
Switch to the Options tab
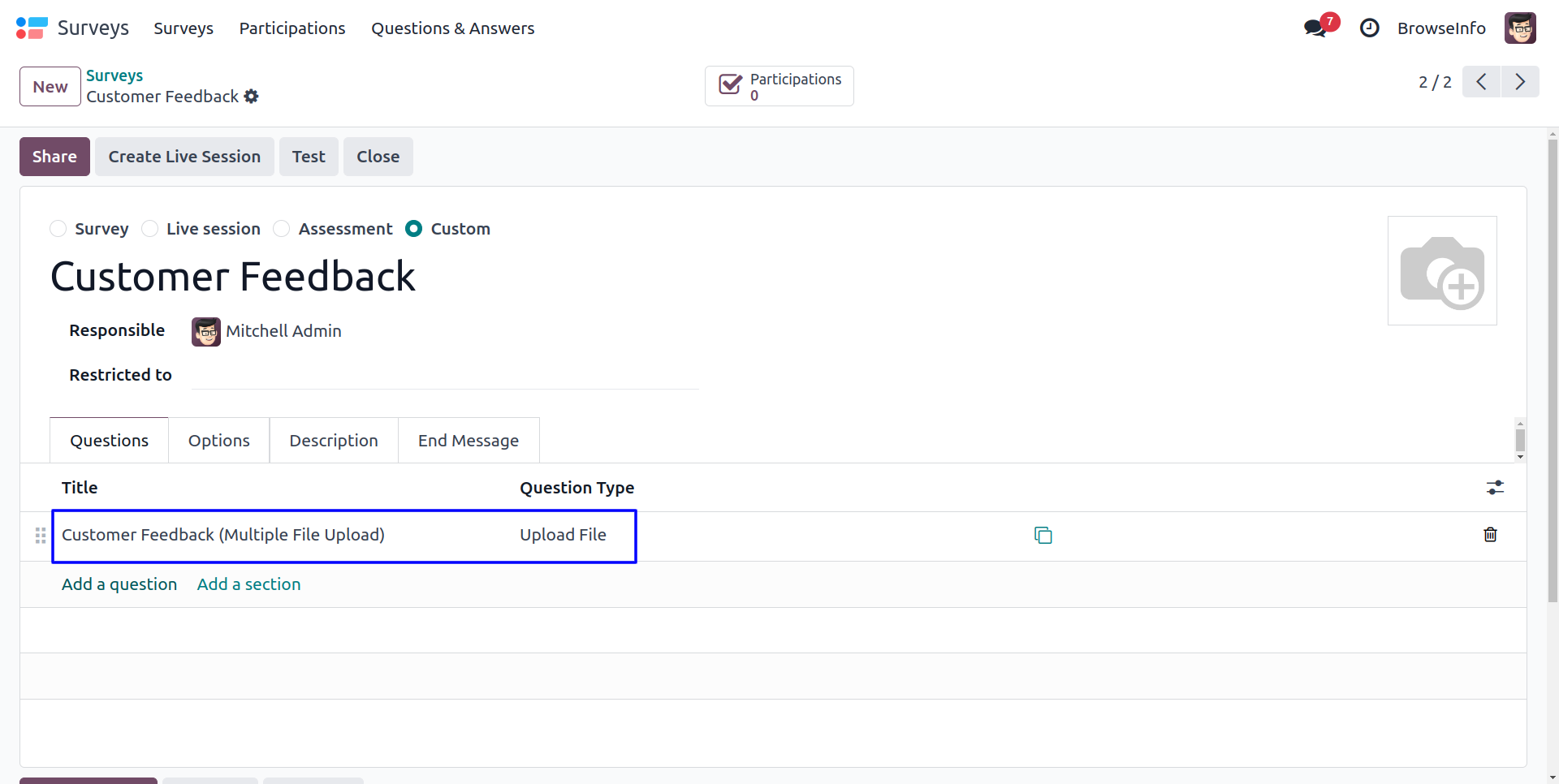pyautogui.click(x=219, y=441)
